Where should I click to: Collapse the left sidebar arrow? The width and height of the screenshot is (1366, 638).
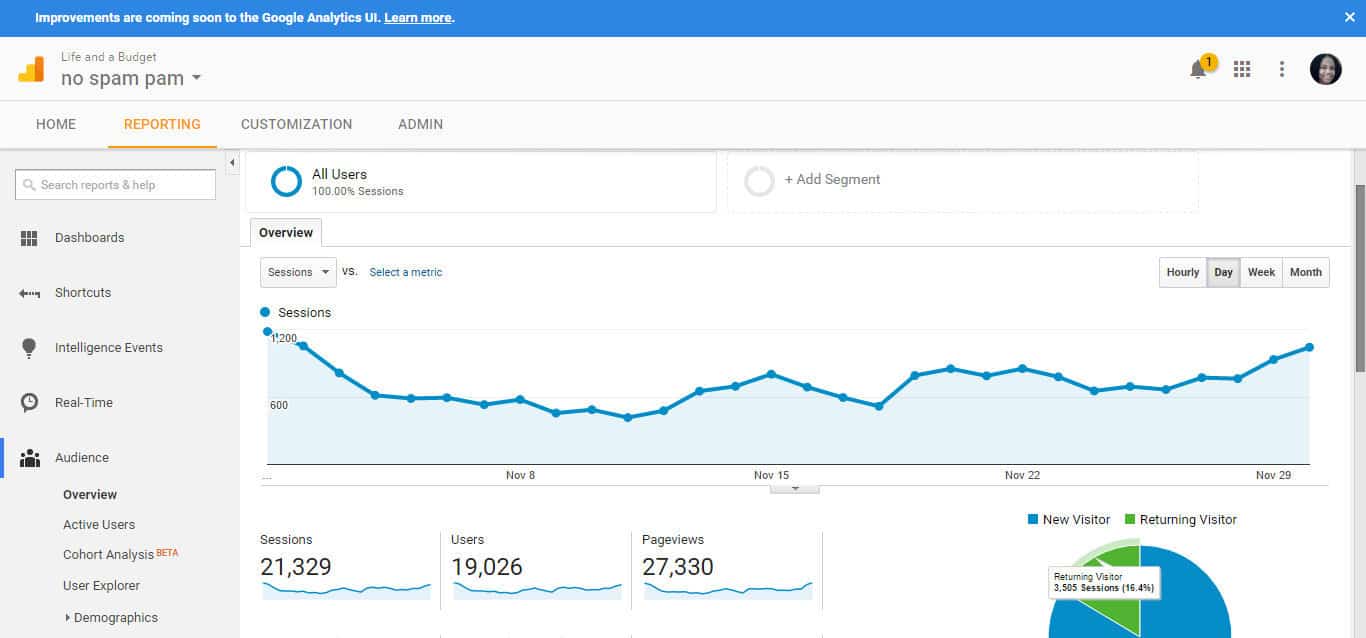(x=232, y=162)
